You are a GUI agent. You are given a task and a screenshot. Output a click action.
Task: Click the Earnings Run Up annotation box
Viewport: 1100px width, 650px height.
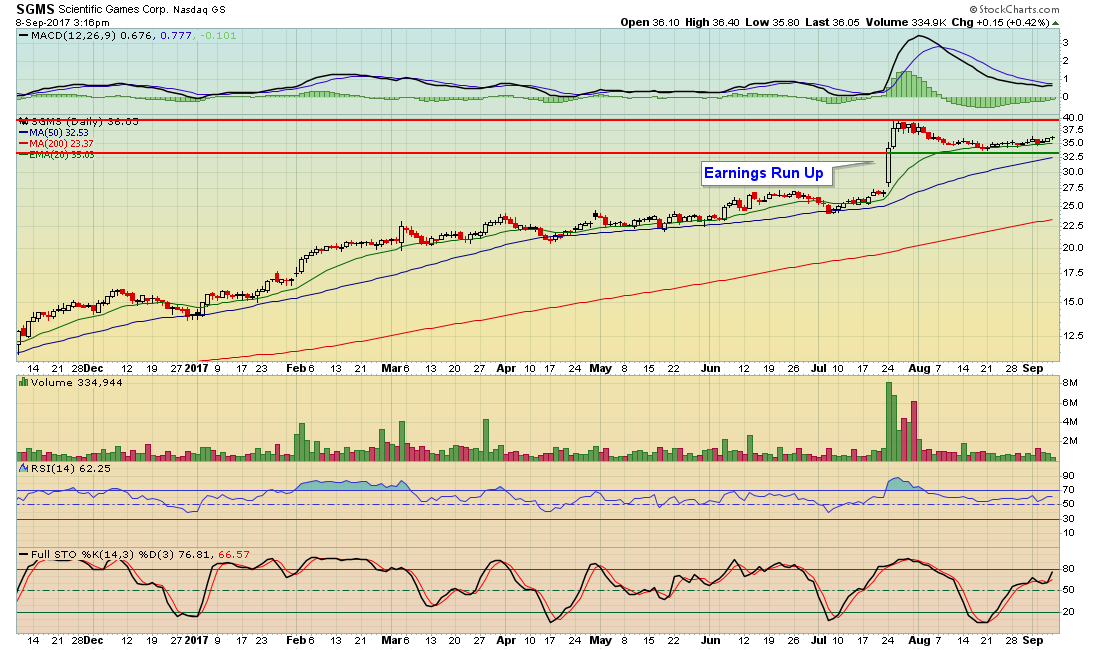click(766, 173)
